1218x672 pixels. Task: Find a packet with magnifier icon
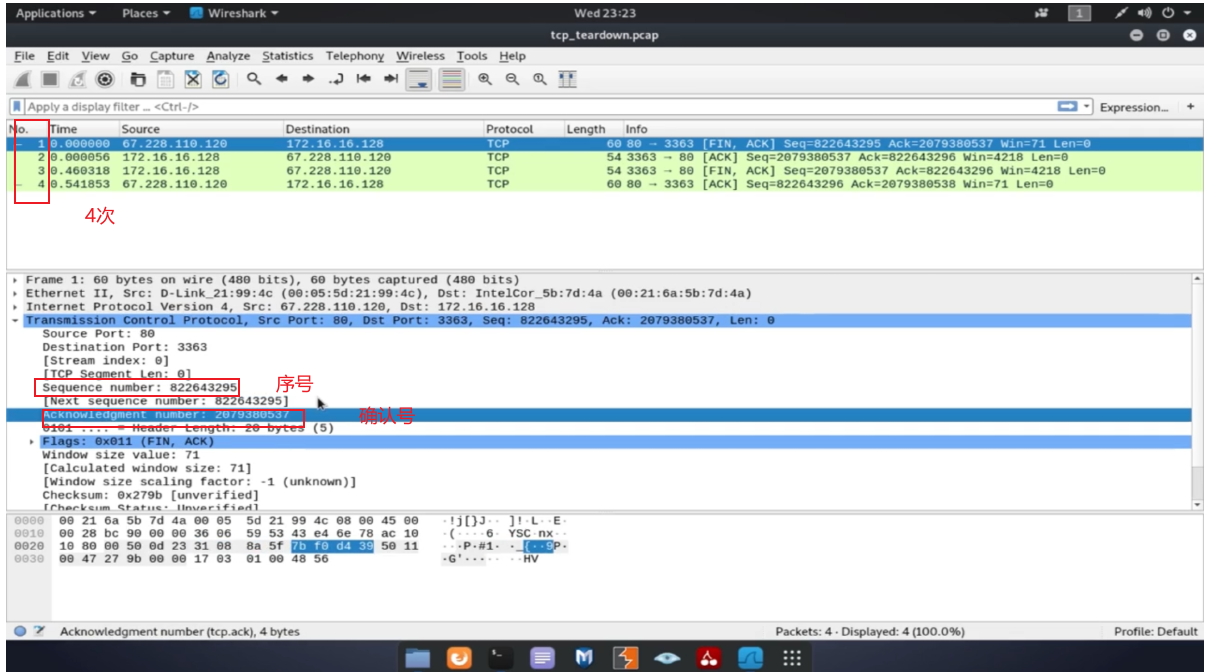(x=255, y=79)
